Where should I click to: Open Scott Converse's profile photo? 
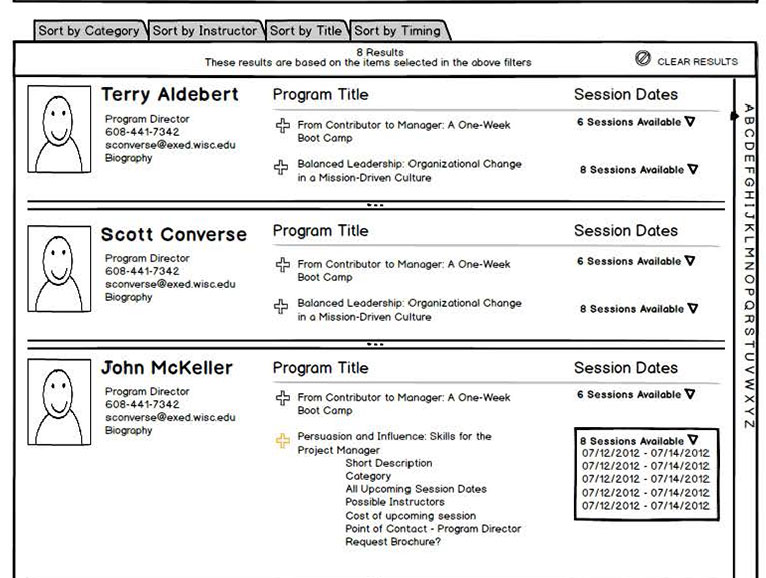[x=59, y=269]
